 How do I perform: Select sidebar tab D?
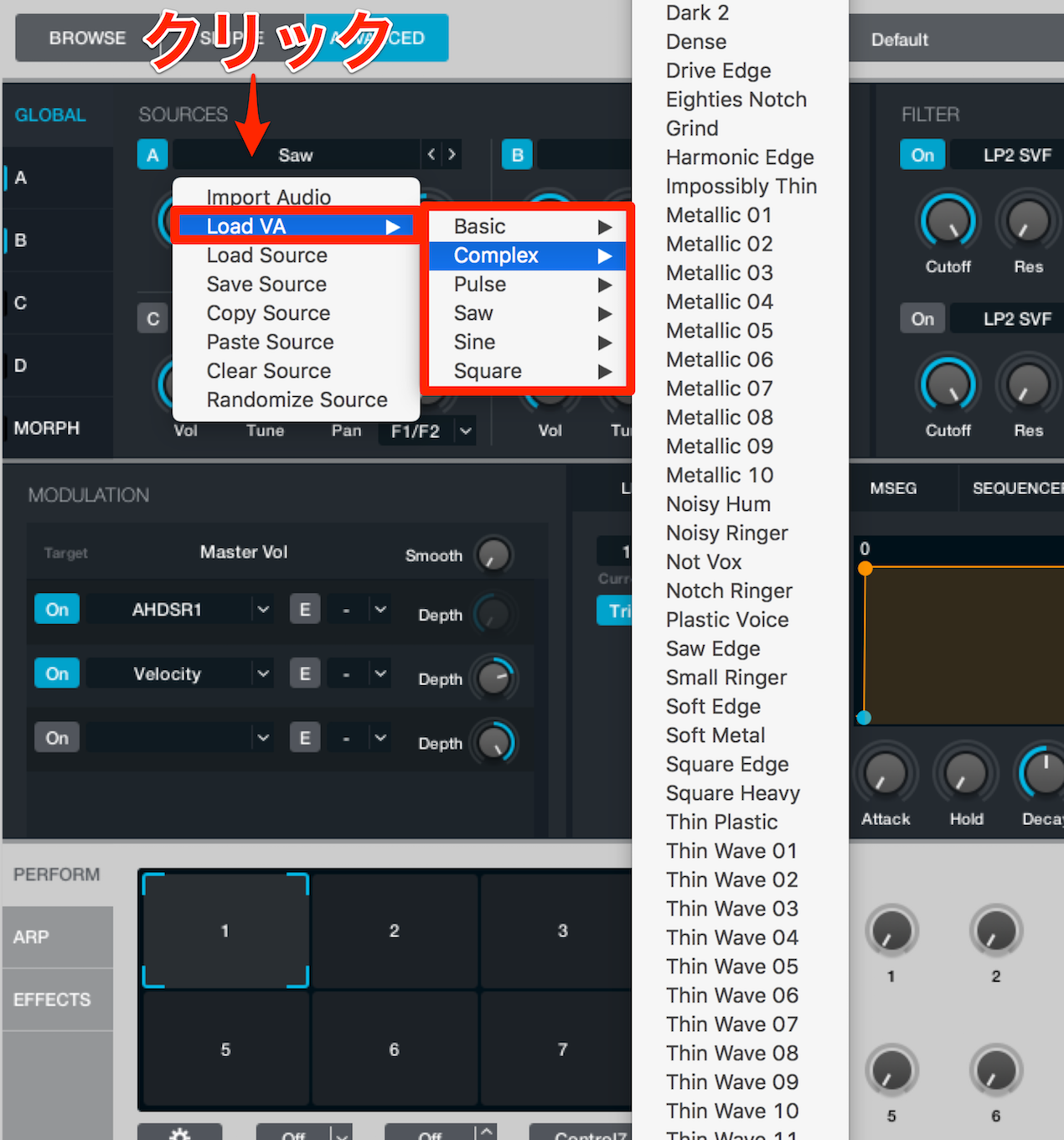57,365
